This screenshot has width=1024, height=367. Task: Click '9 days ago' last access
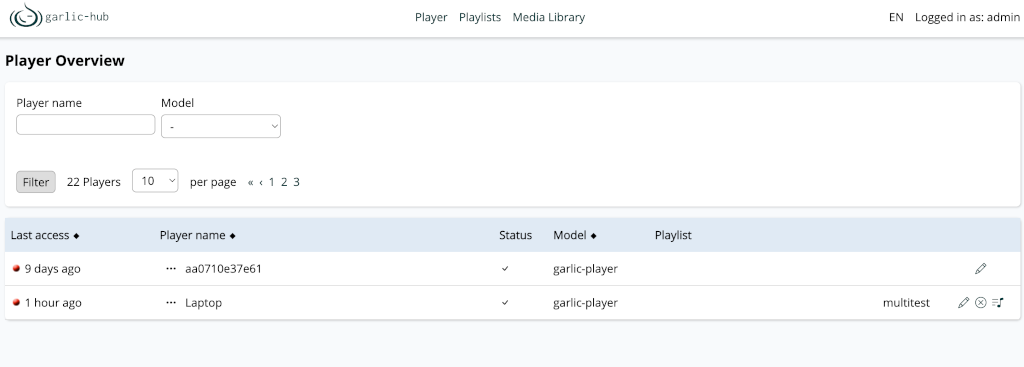(53, 269)
